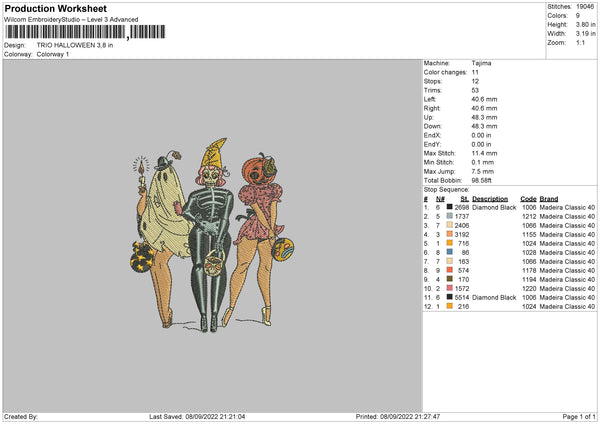Click thread code '1212'

[x=529, y=216]
